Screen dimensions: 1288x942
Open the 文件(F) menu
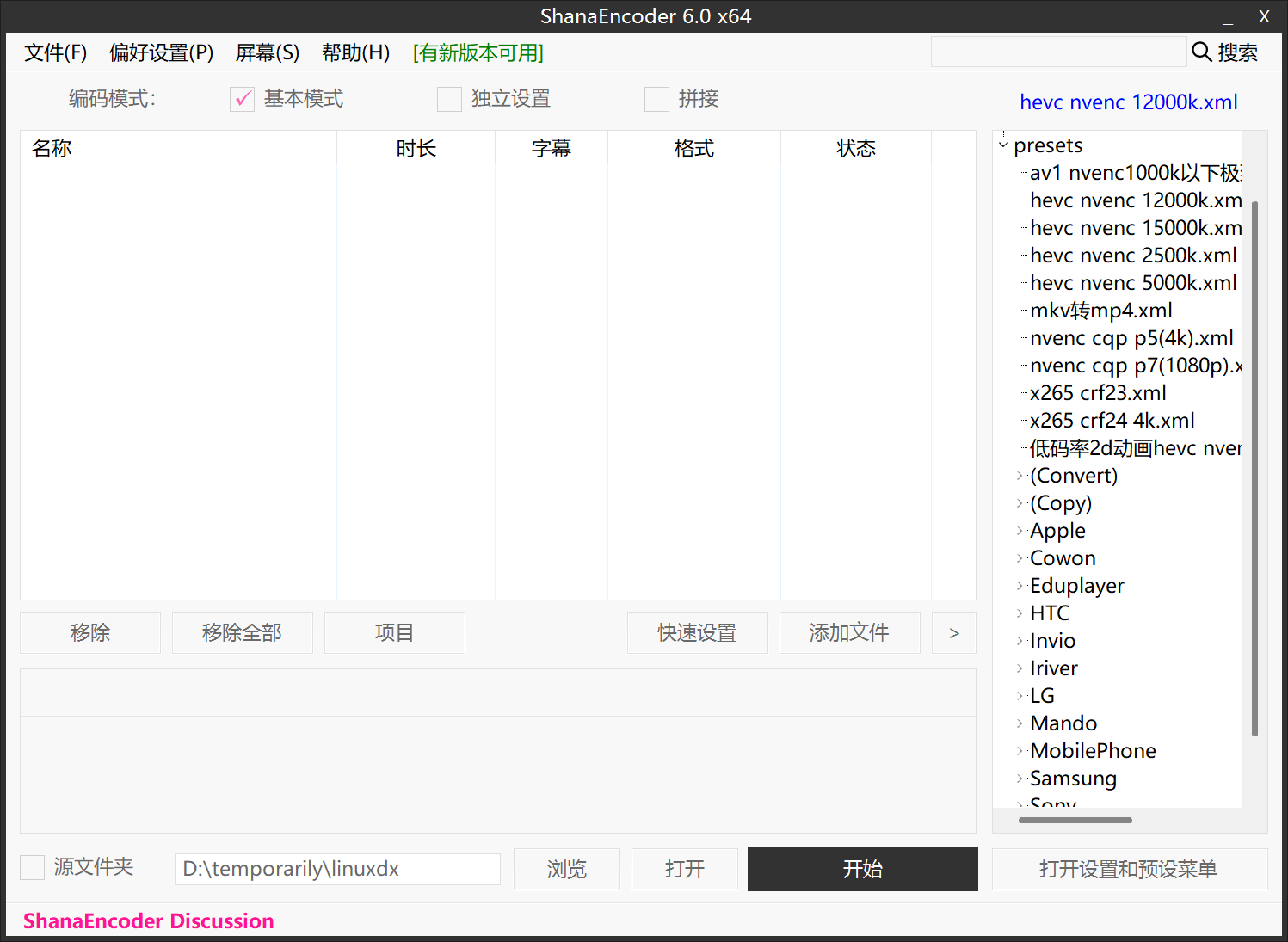56,52
